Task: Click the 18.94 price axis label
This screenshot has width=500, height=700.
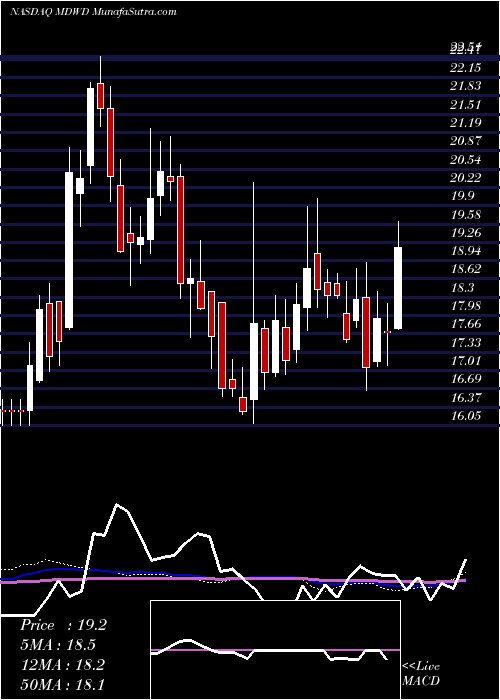Action: [x=466, y=250]
